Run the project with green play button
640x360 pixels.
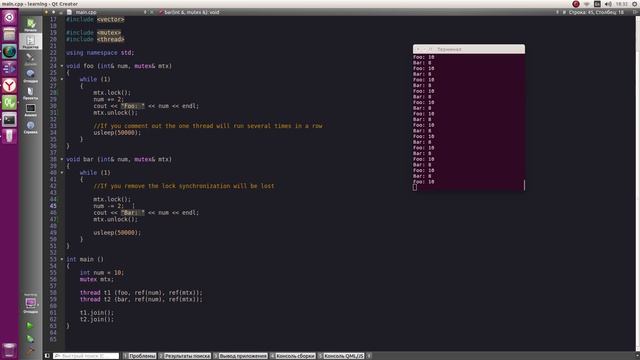(x=30, y=325)
